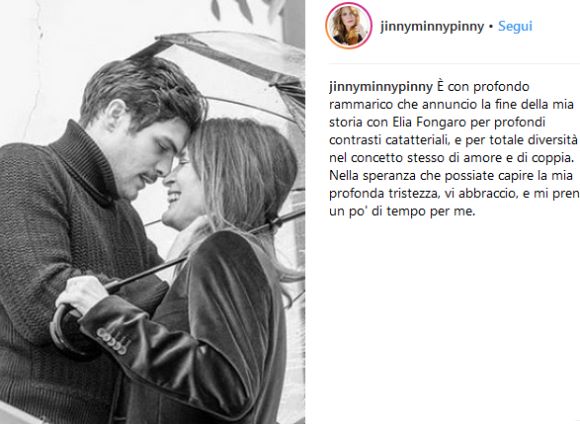This screenshot has height=424, width=580.
Task: Click the velvet jacket sleeve buttons
Action: point(112,341)
